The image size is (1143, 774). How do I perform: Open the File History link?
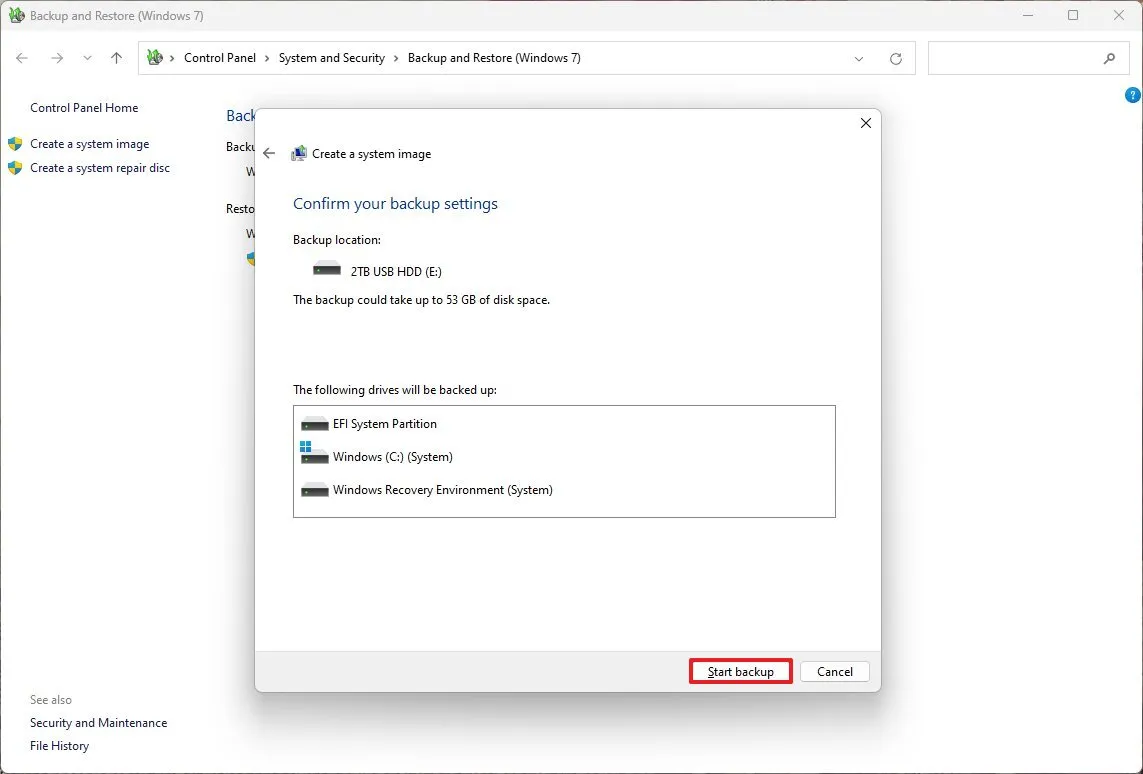pos(59,745)
